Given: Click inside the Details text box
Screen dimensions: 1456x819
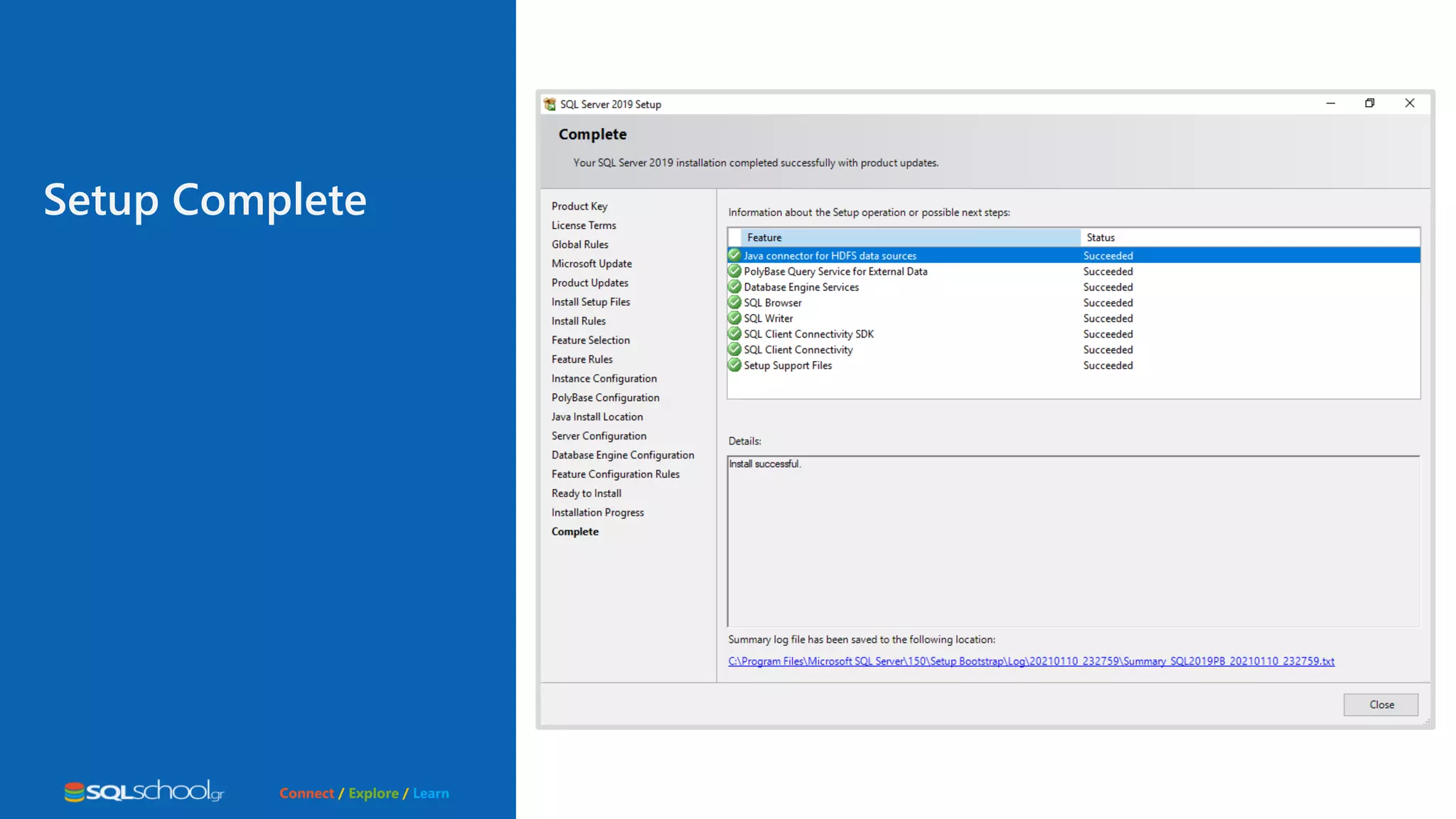Looking at the screenshot, I should click(1074, 542).
